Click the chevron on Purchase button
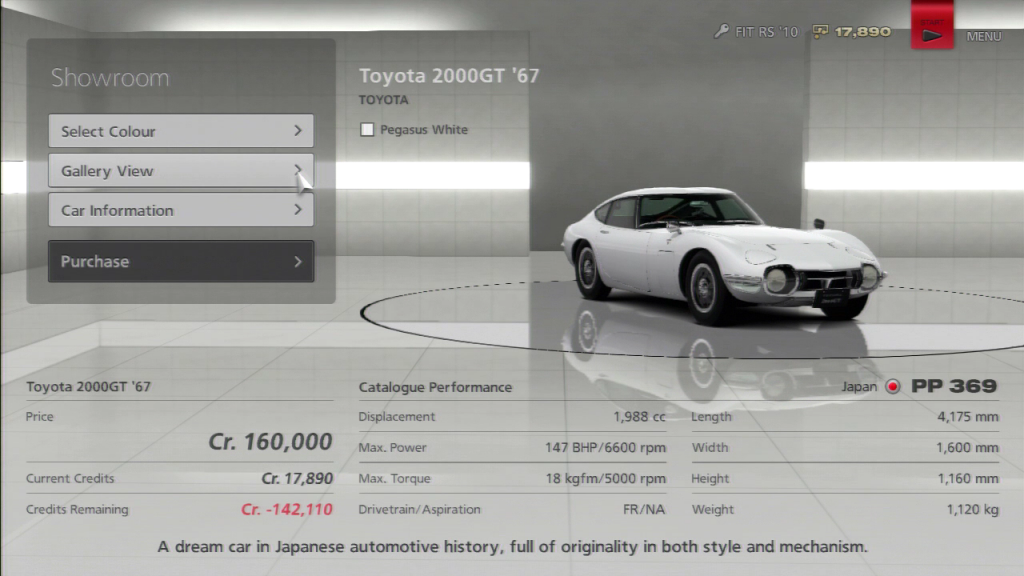The image size is (1024, 576). coord(298,261)
